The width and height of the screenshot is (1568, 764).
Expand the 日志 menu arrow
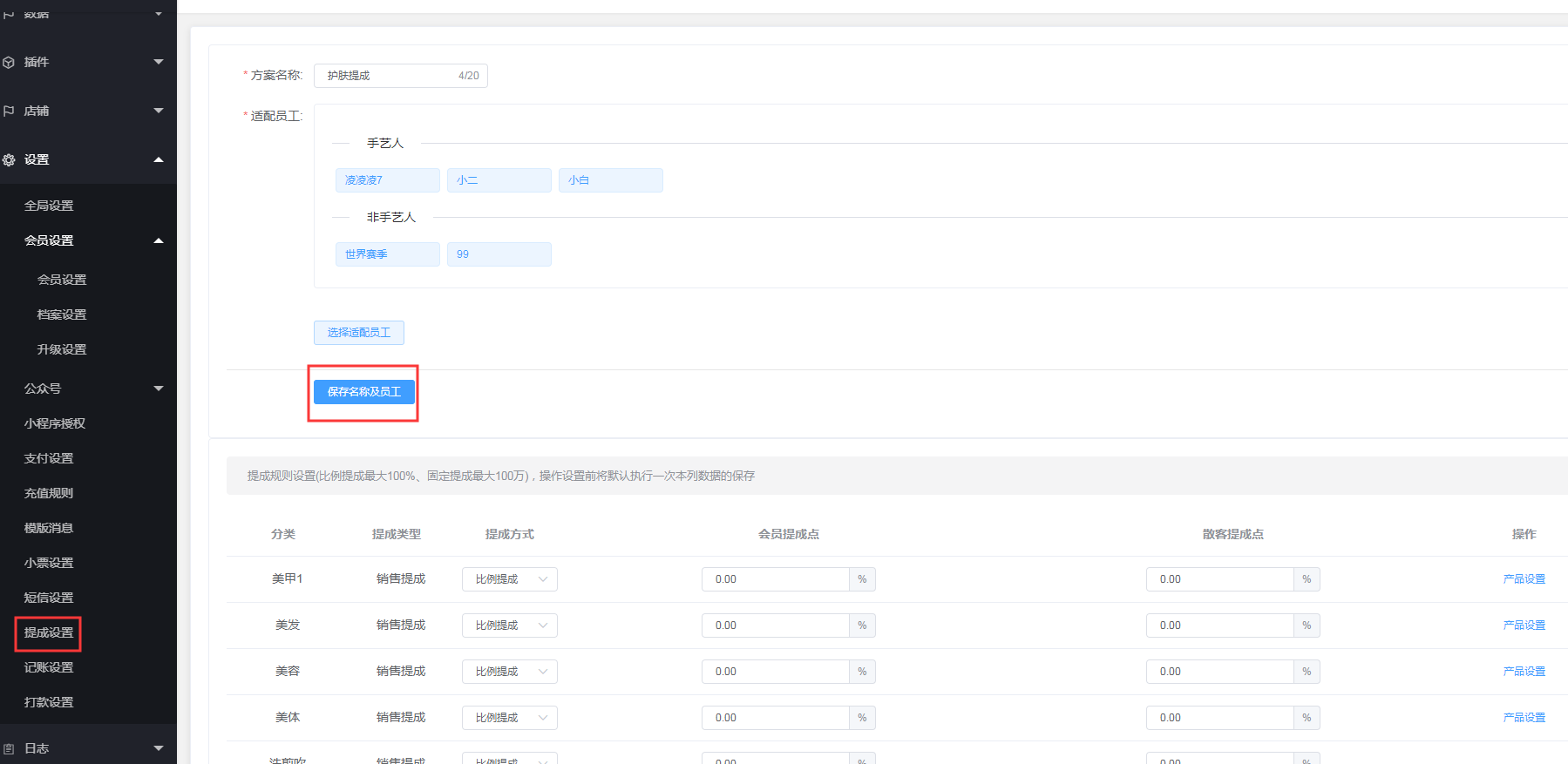tap(159, 748)
